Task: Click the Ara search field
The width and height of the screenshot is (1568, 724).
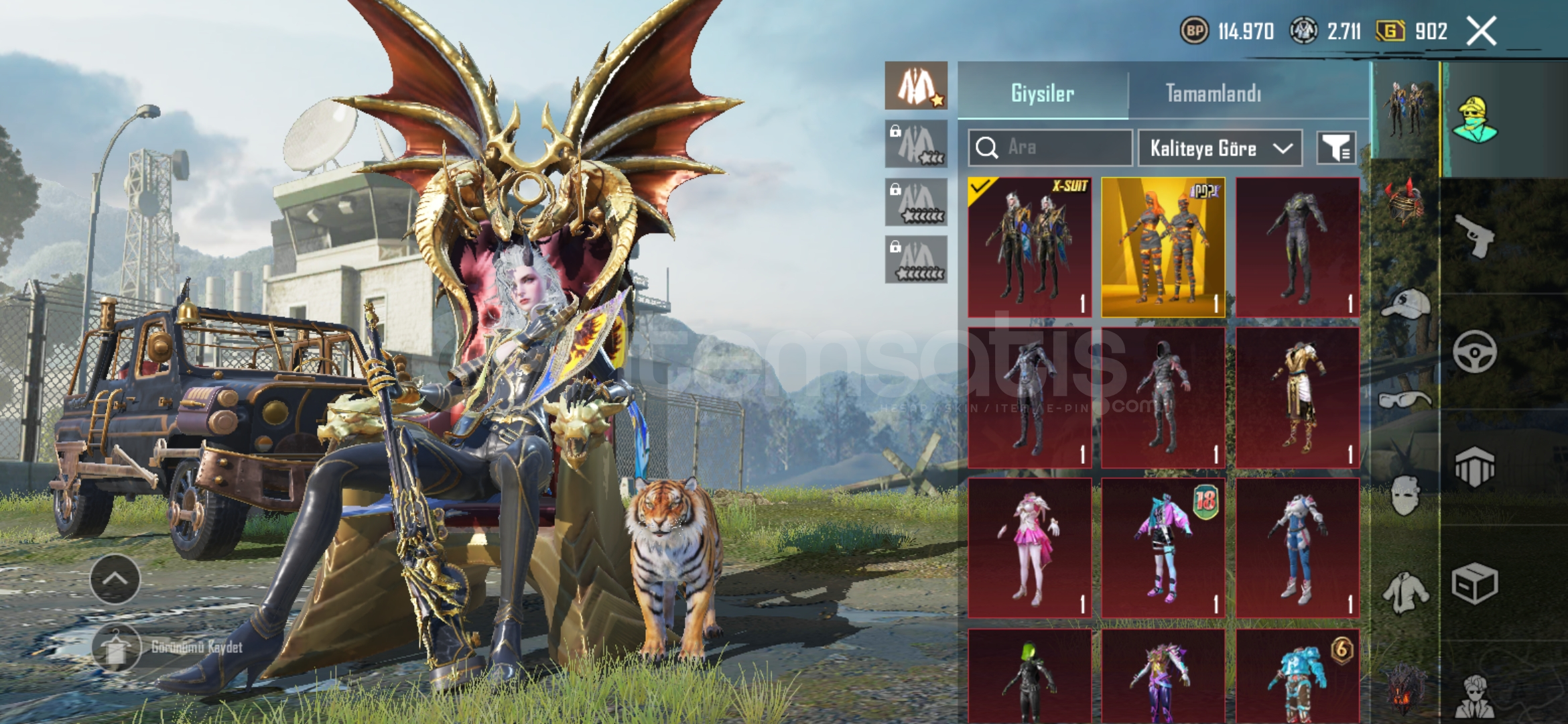Action: tap(1050, 147)
